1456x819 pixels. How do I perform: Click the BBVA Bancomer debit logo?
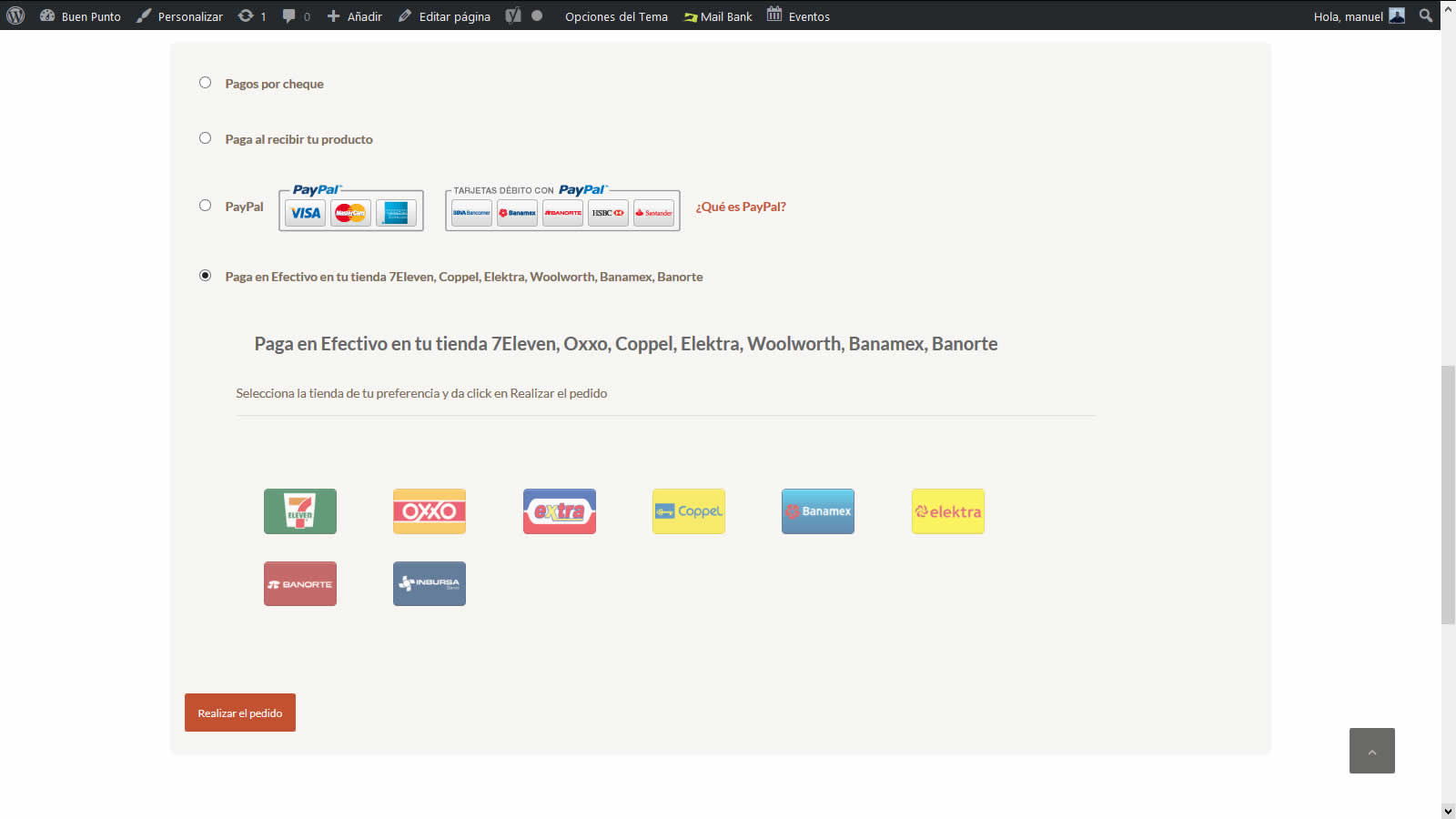471,213
